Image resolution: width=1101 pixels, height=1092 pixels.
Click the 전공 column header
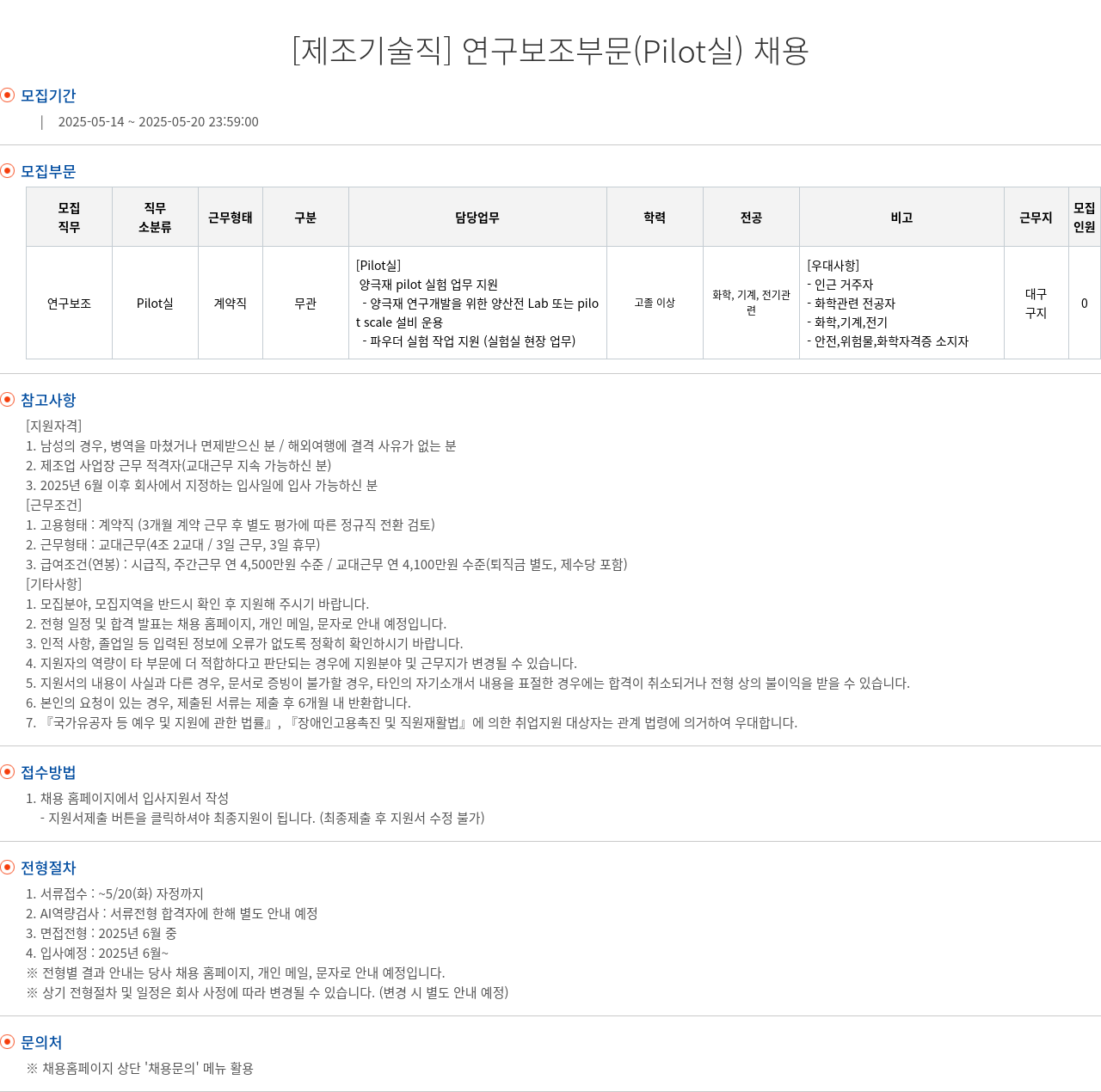pyautogui.click(x=751, y=217)
